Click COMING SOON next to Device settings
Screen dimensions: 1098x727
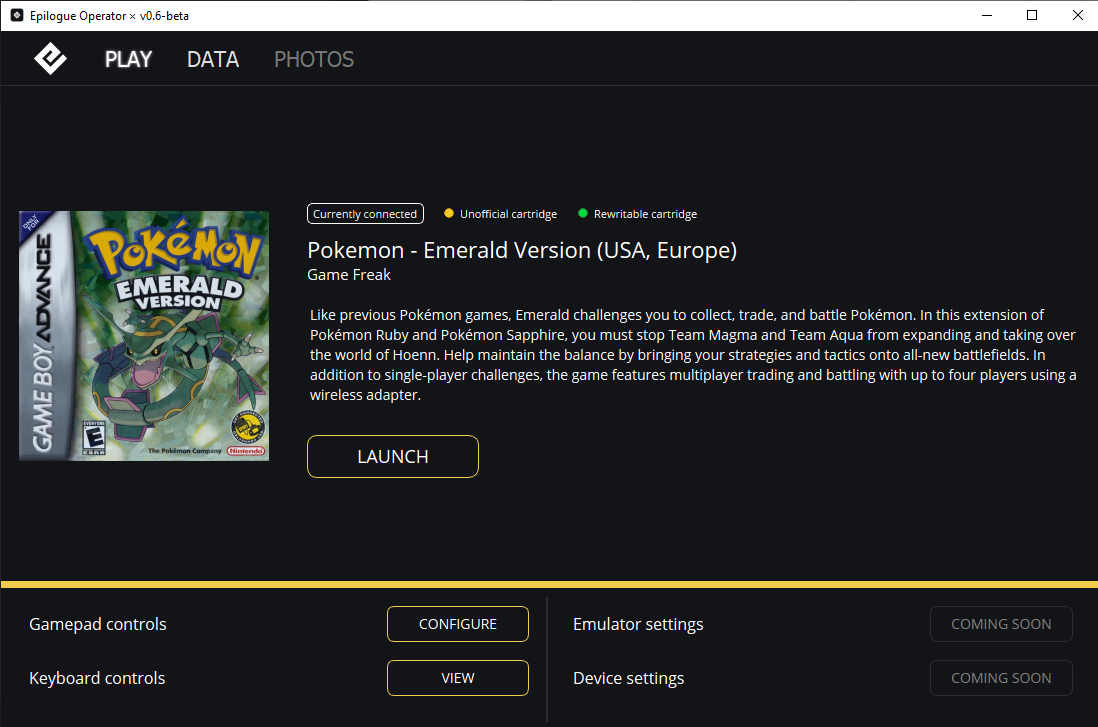click(x=1001, y=678)
